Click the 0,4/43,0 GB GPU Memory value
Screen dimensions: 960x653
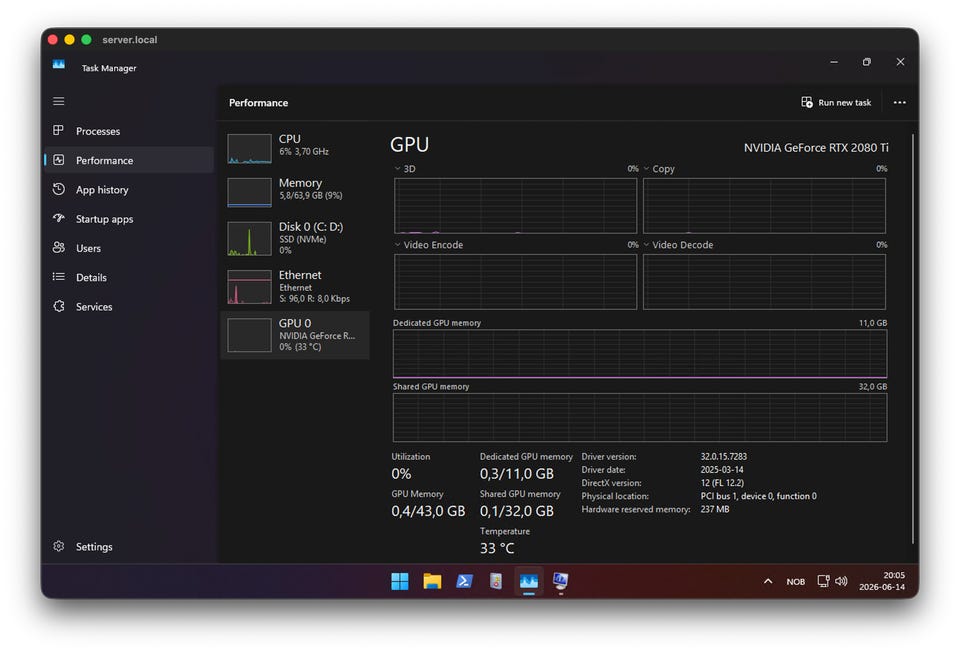coord(428,511)
